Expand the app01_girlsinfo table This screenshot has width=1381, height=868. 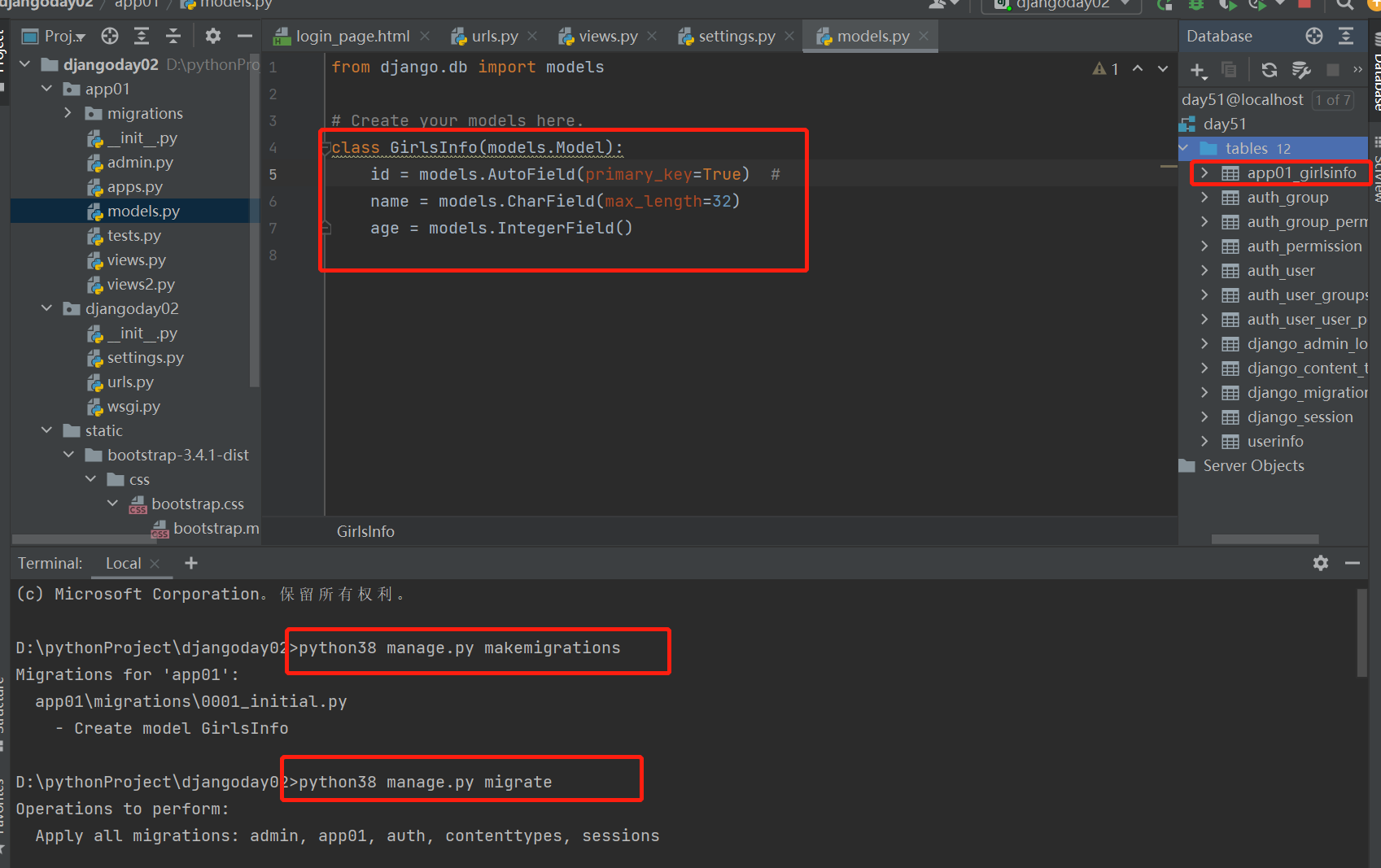1204,172
